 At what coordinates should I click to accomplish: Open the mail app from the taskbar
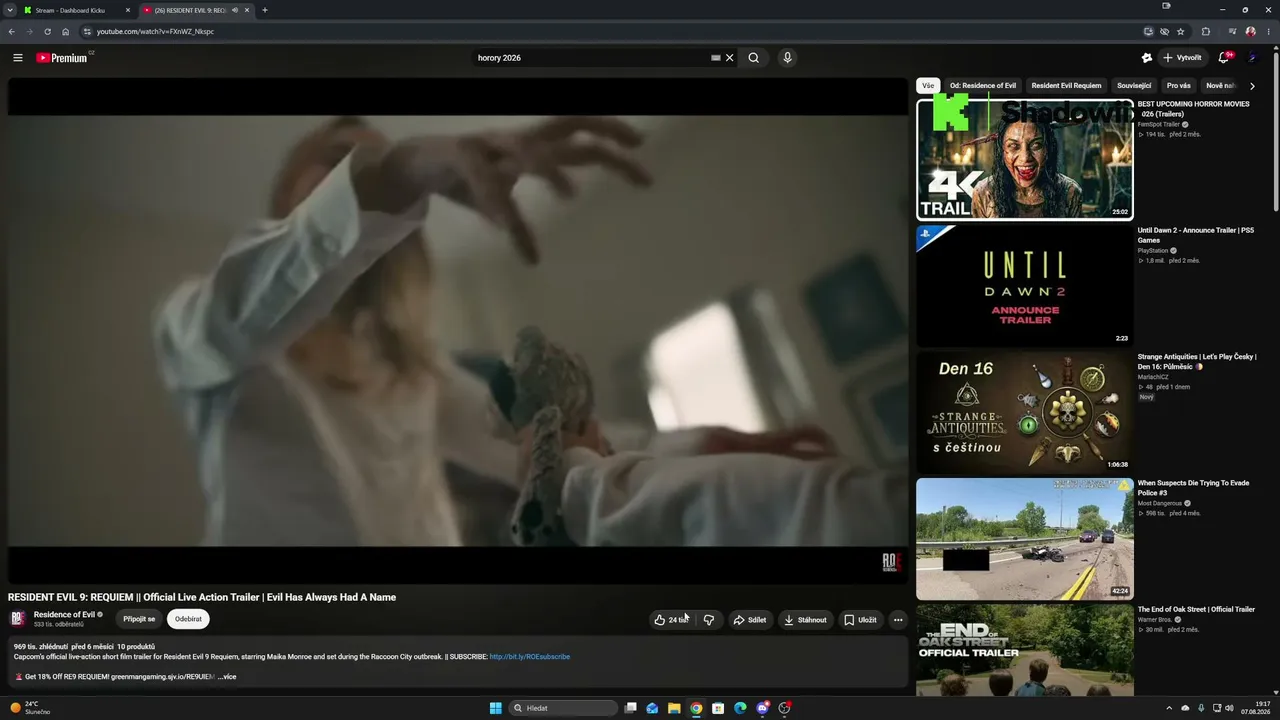(652, 708)
